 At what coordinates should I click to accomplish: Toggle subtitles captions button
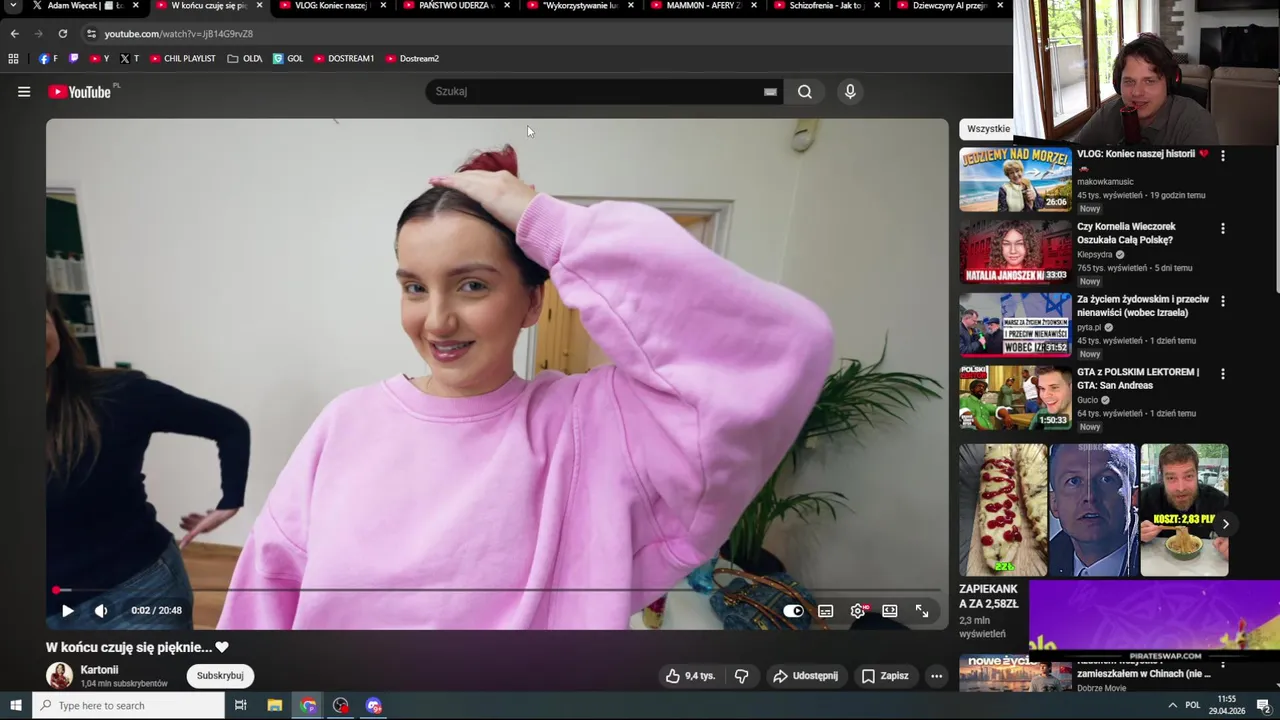tap(826, 611)
